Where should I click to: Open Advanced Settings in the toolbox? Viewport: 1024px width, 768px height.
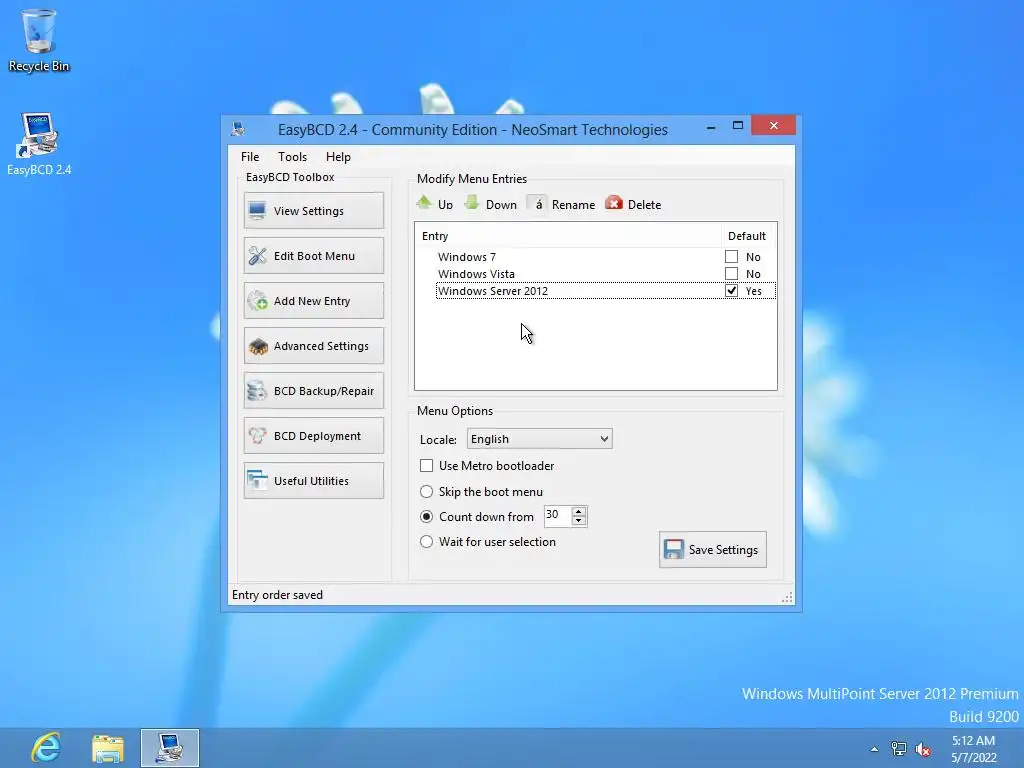click(x=313, y=345)
